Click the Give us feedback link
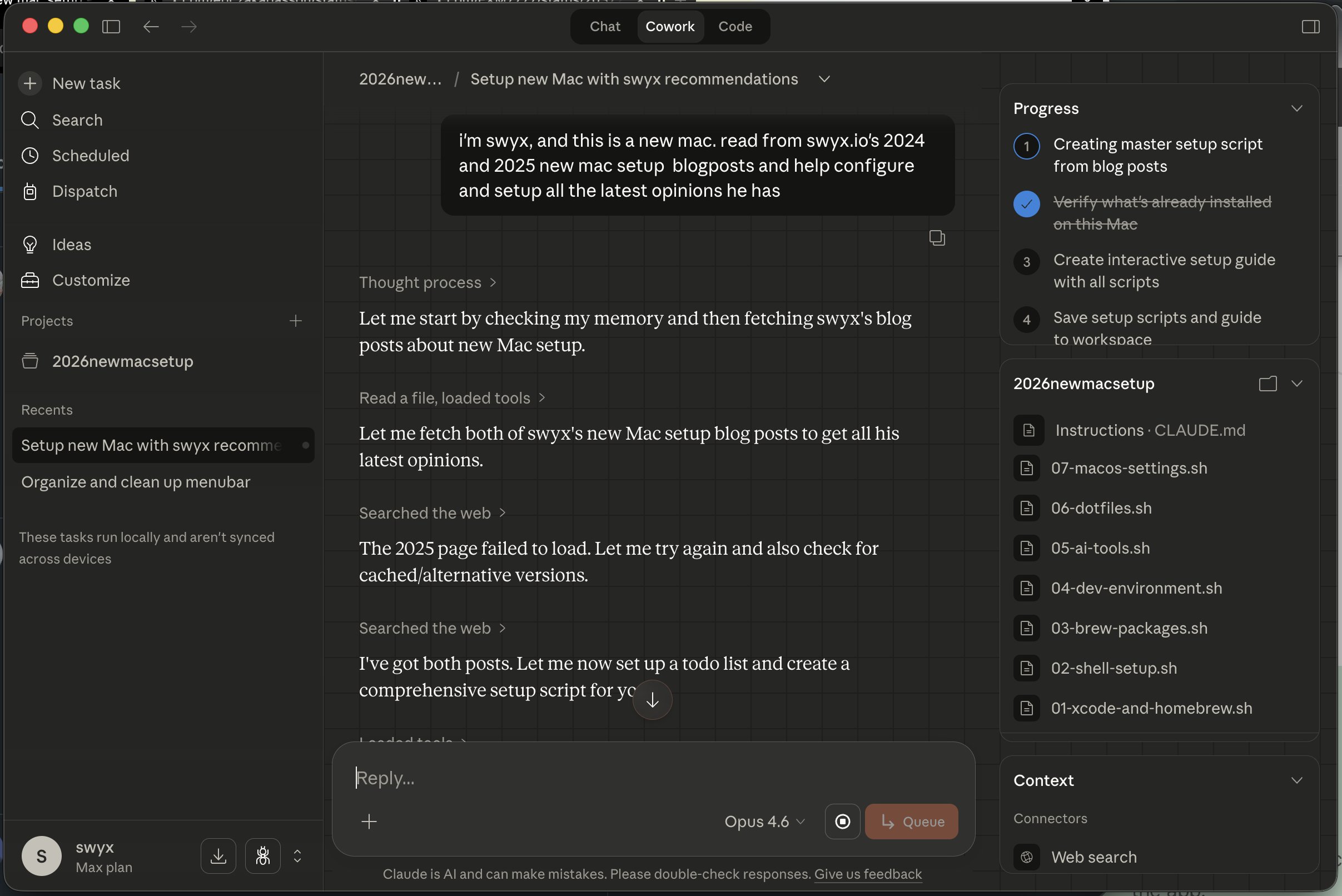Viewport: 1342px width, 896px height. point(868,874)
